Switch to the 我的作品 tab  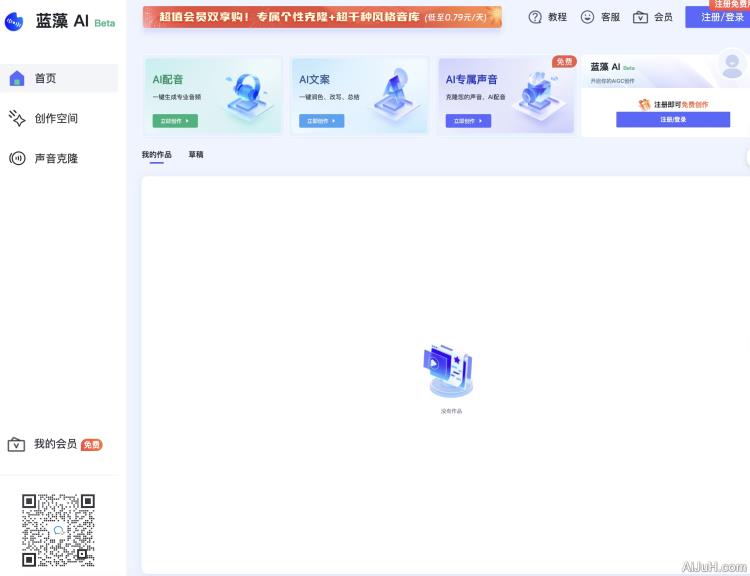(x=156, y=155)
